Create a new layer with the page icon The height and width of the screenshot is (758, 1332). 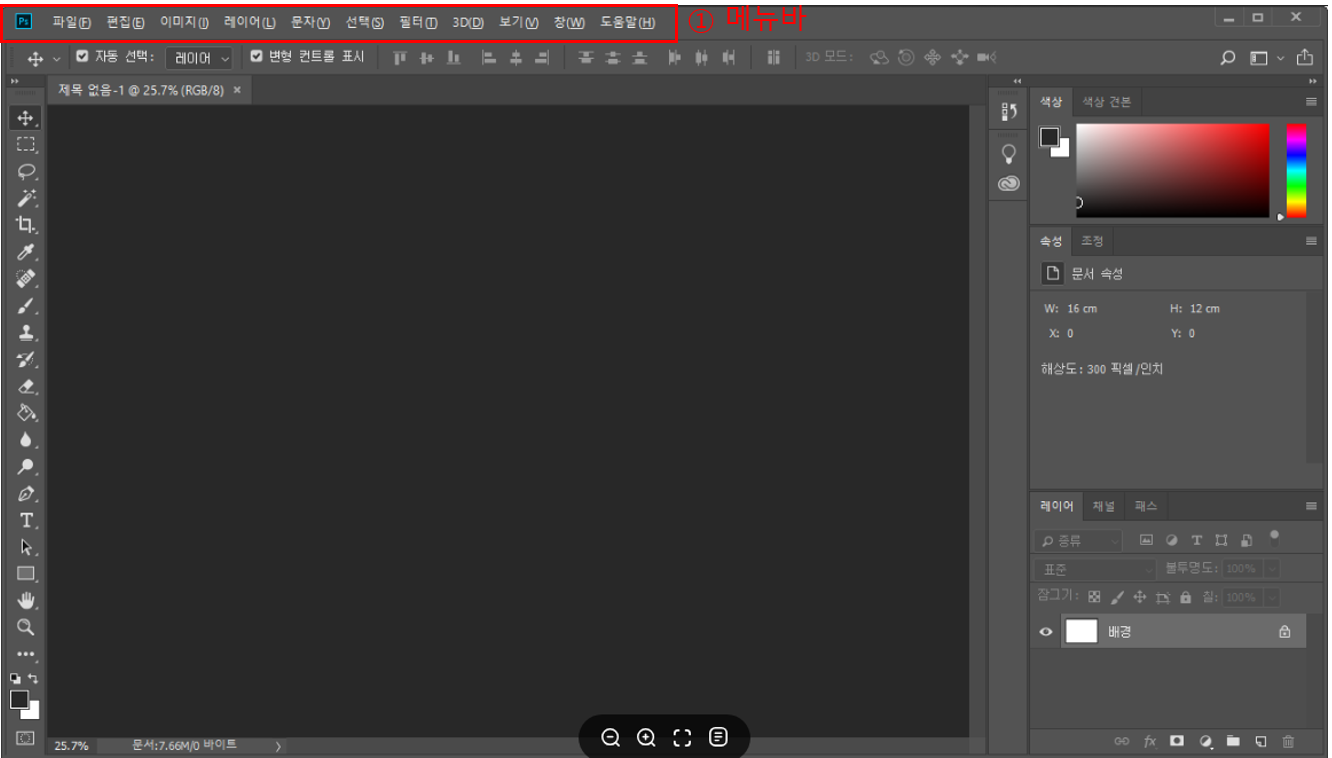pyautogui.click(x=1261, y=741)
